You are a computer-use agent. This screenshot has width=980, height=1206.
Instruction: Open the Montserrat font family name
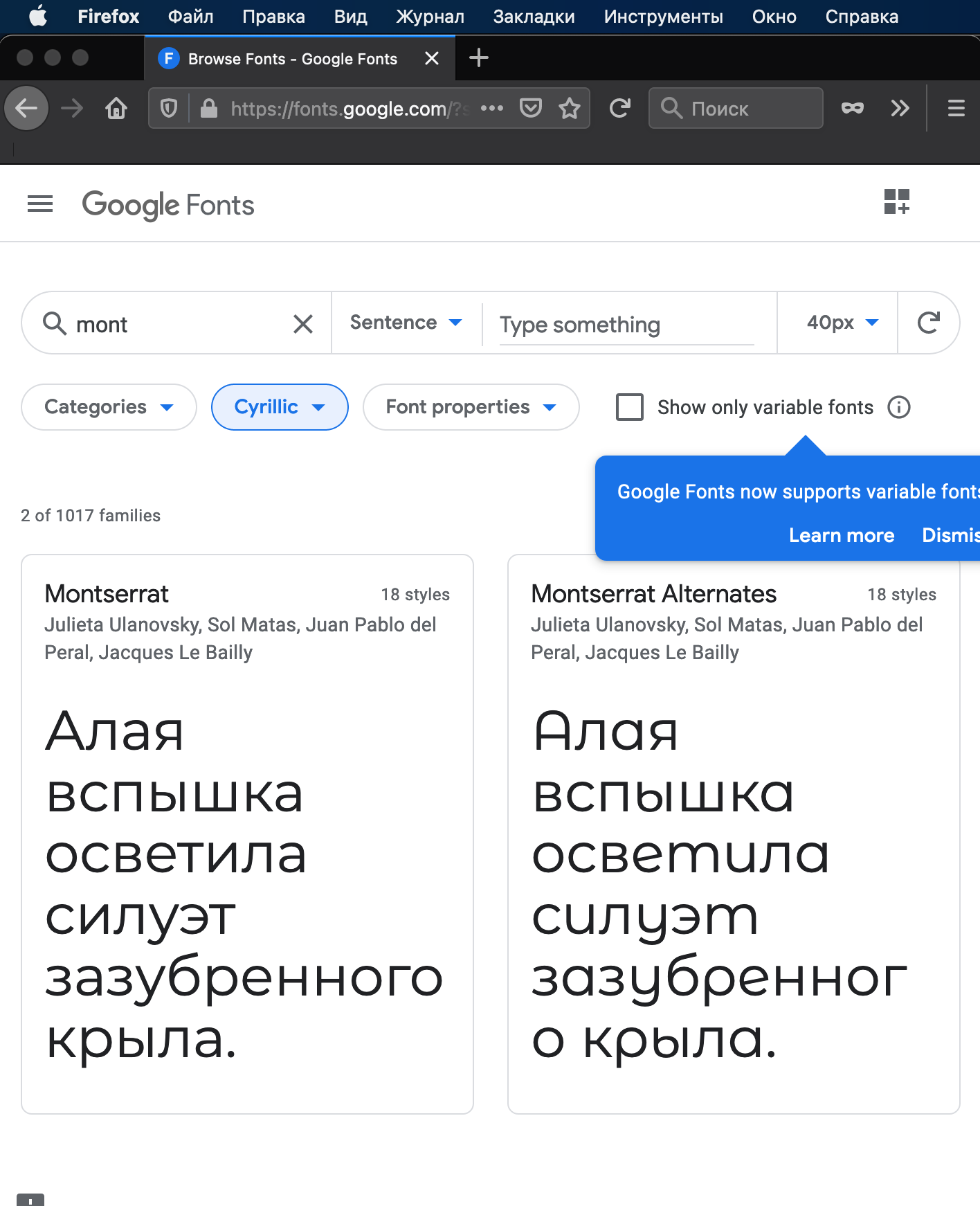[x=107, y=594]
